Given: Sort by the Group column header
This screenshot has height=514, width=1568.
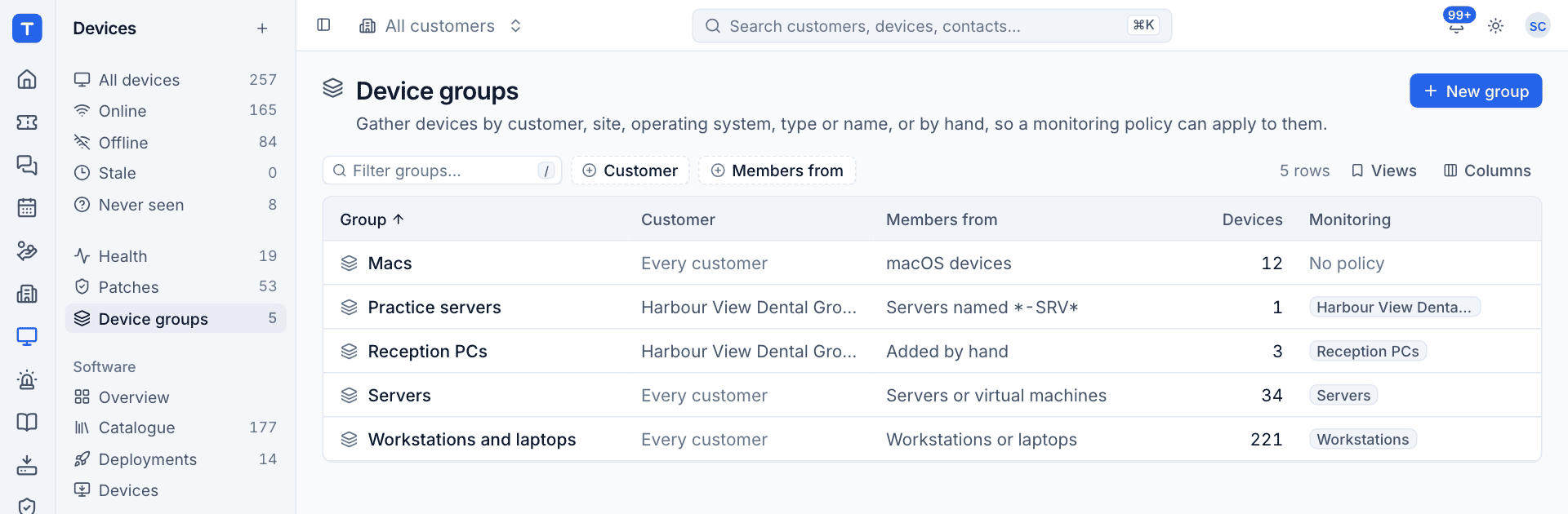Looking at the screenshot, I should pyautogui.click(x=372, y=219).
